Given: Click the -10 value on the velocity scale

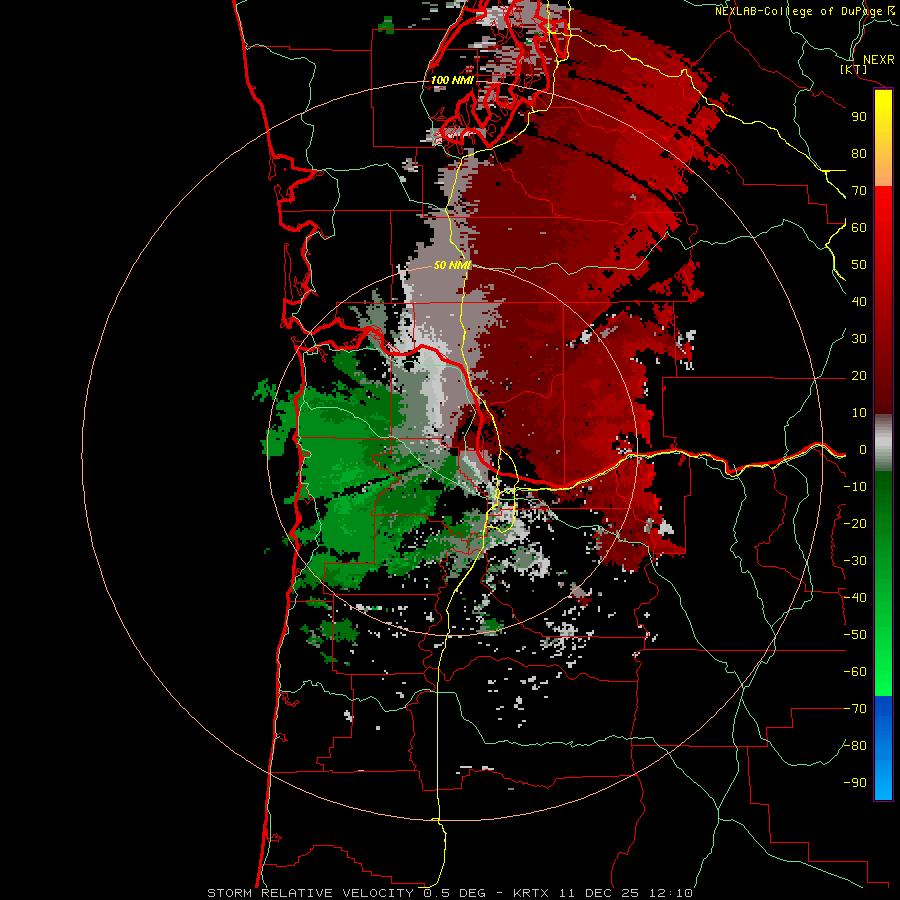Looking at the screenshot, I should coord(855,487).
